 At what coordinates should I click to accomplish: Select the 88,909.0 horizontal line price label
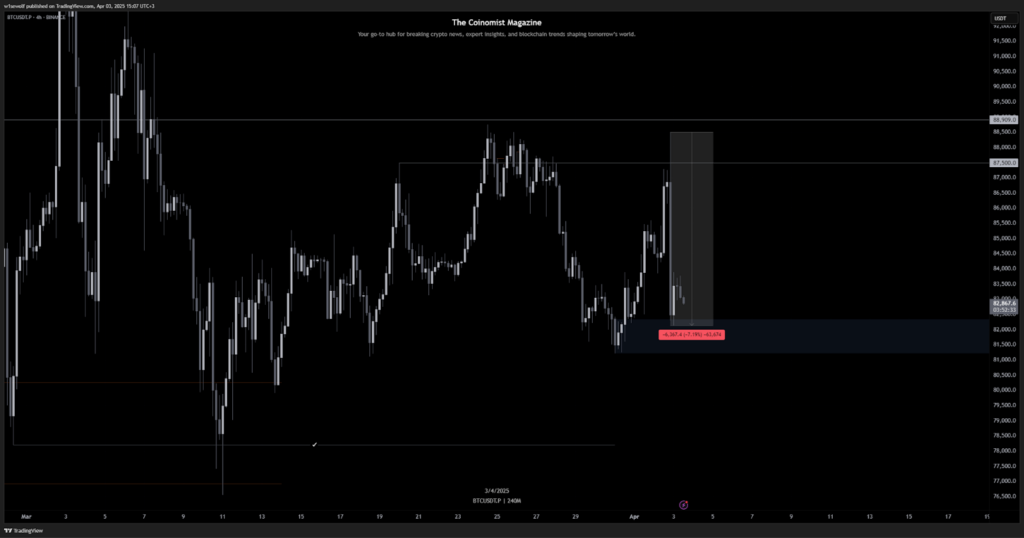1004,120
